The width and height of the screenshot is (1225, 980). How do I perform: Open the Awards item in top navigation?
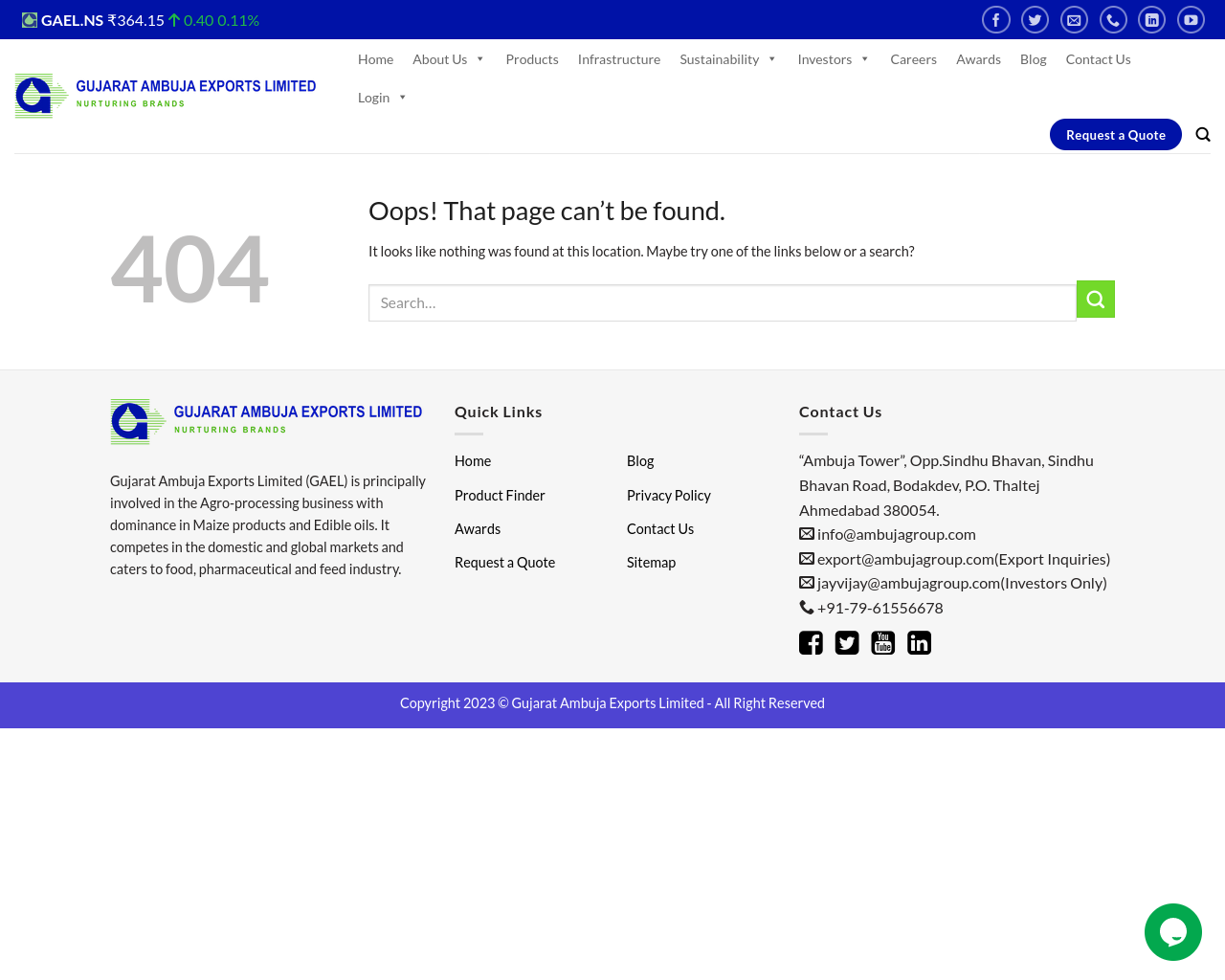tap(978, 59)
